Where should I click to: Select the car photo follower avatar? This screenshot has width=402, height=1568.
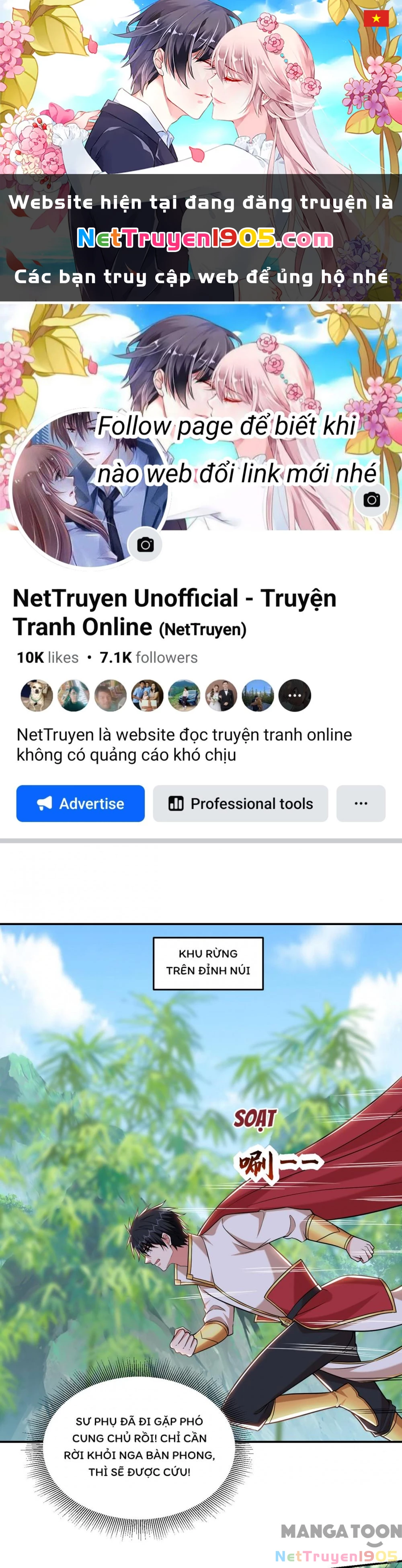184,695
